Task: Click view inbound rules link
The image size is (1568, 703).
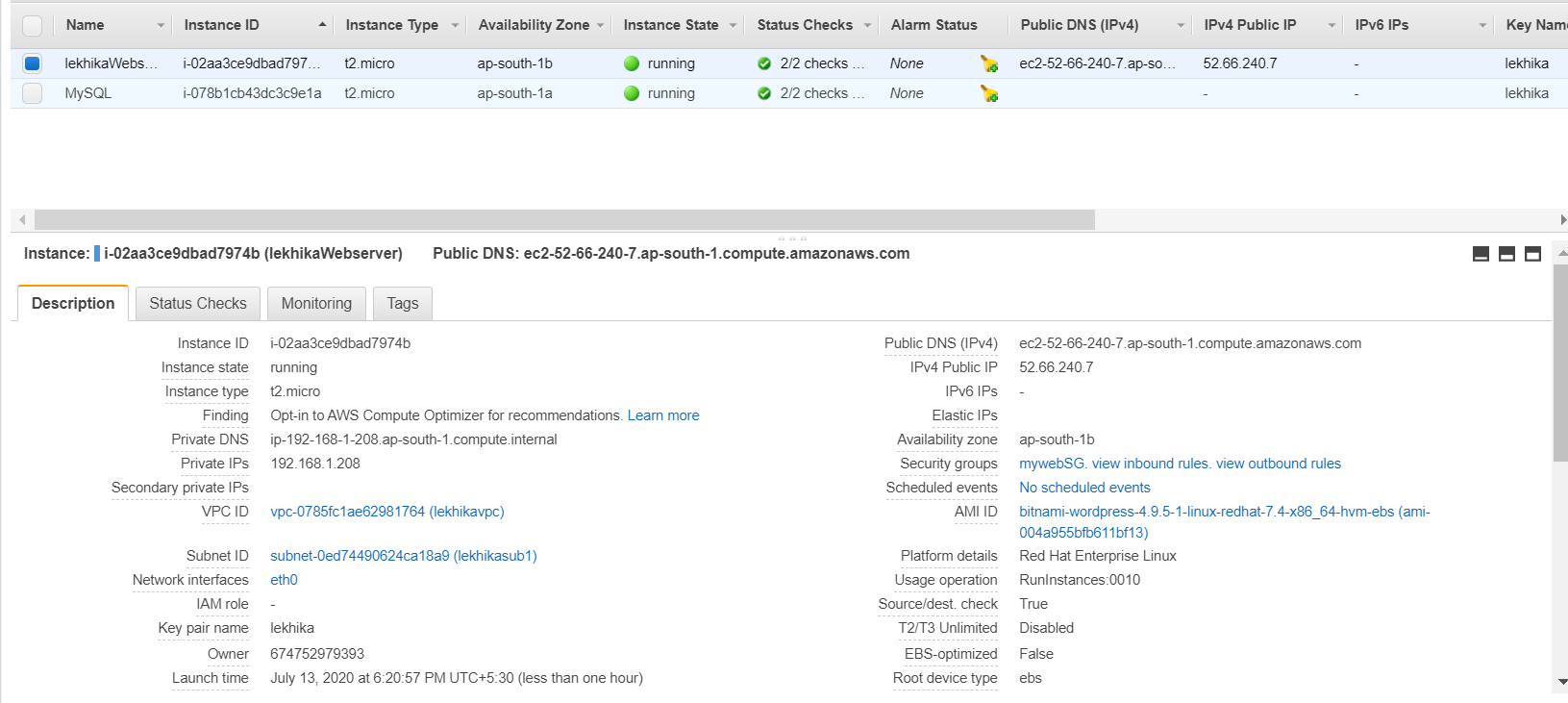Action: 1150,464
